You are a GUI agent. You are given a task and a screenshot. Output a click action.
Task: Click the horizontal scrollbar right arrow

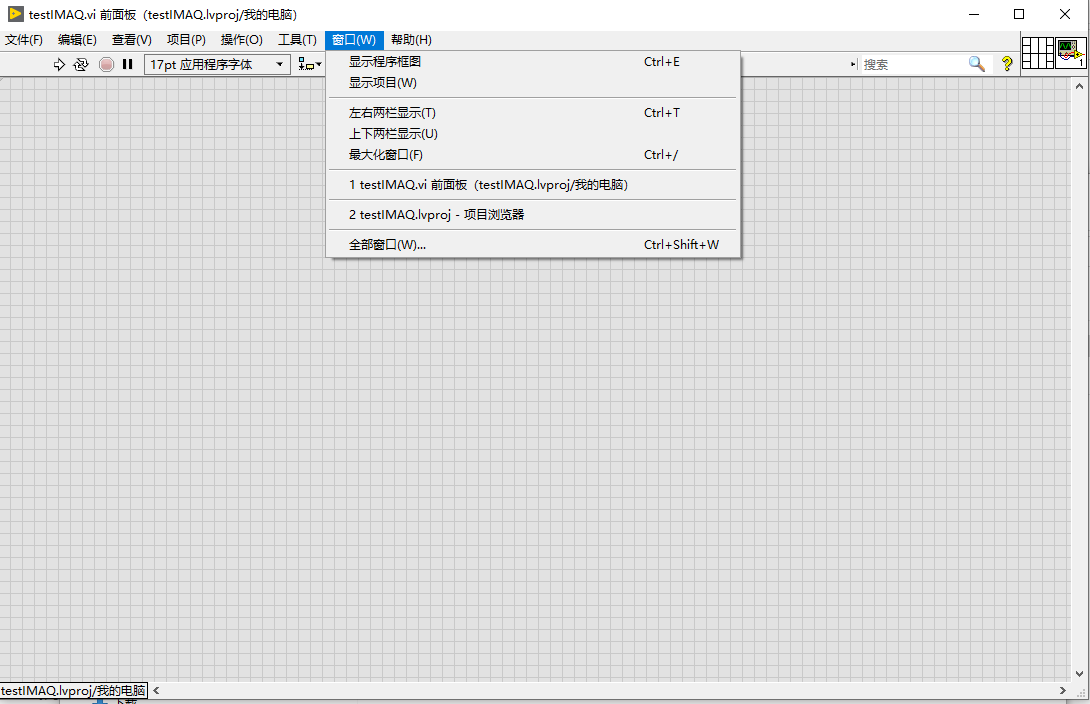[1062, 690]
